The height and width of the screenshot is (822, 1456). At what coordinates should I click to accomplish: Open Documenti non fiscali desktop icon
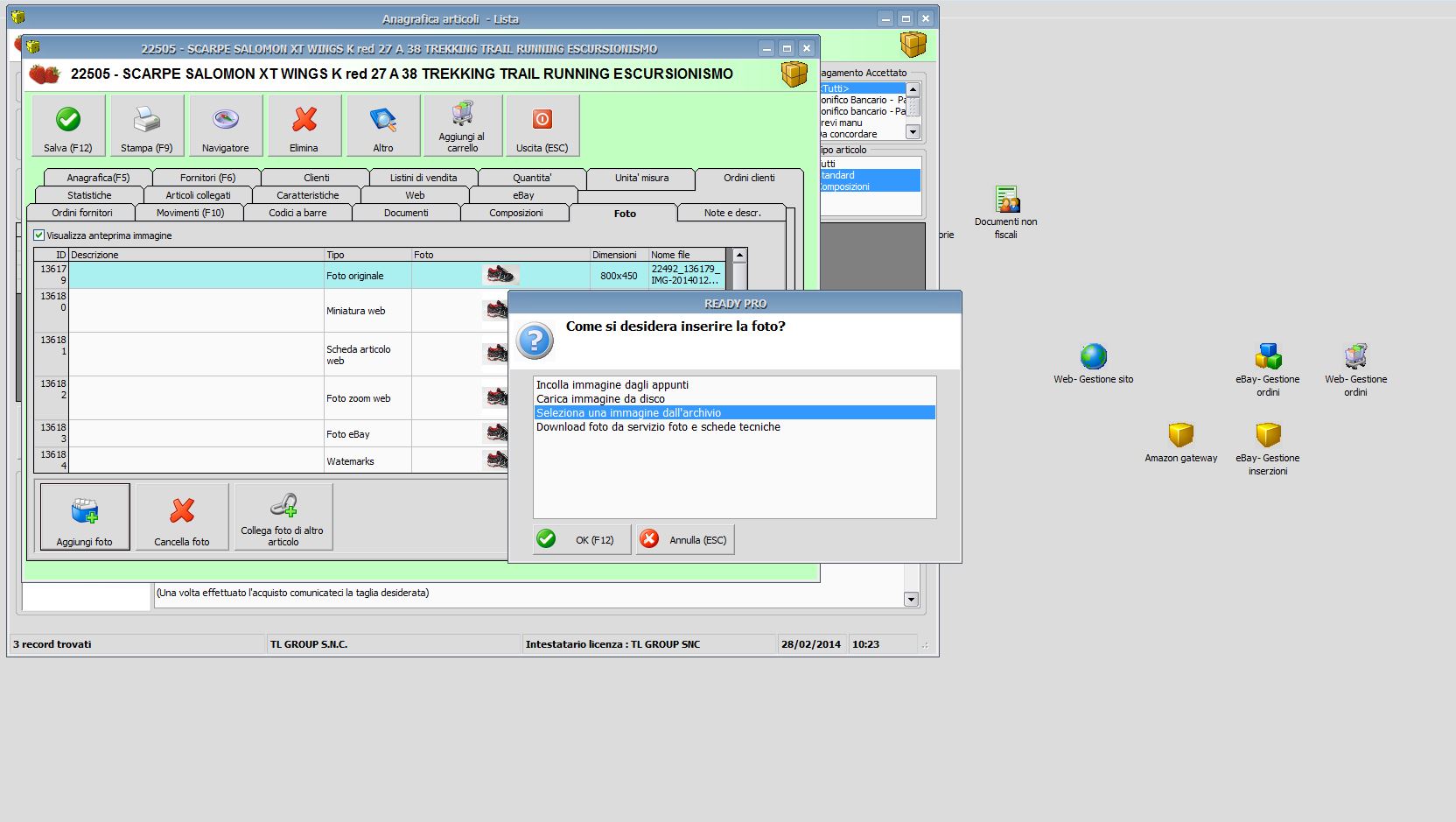[1006, 200]
